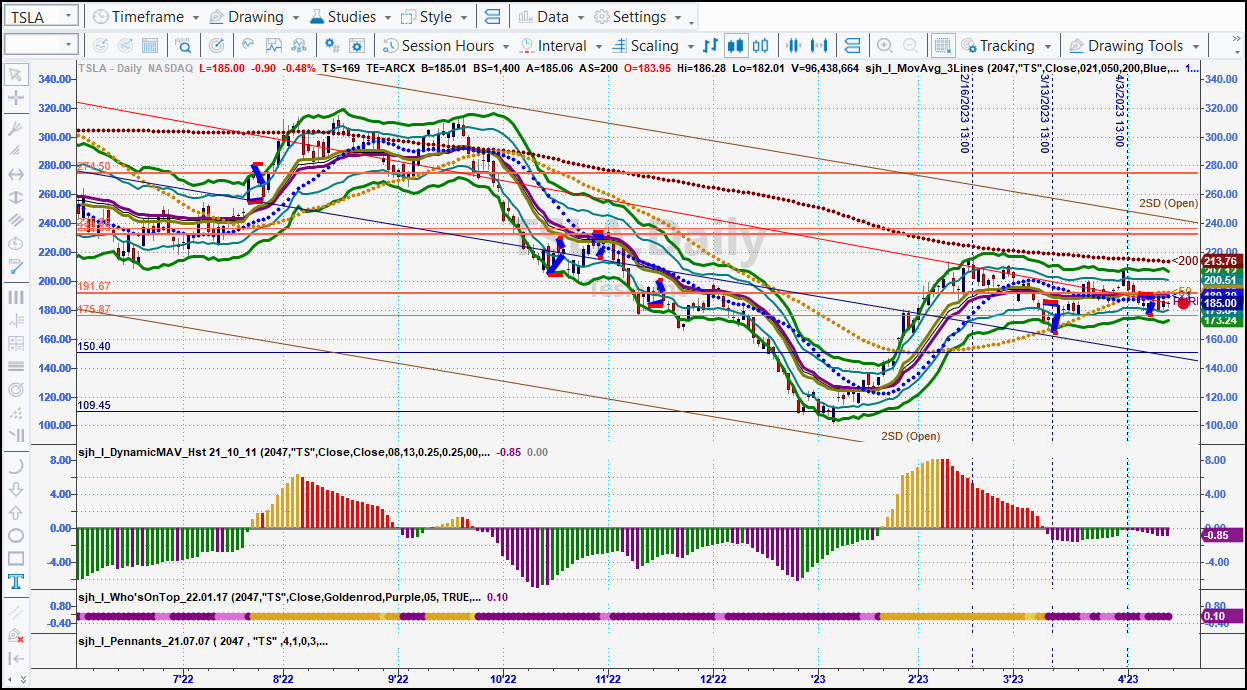This screenshot has height=690, width=1247.
Task: Click the strategy gear-with-hash icon
Action: coord(333,45)
